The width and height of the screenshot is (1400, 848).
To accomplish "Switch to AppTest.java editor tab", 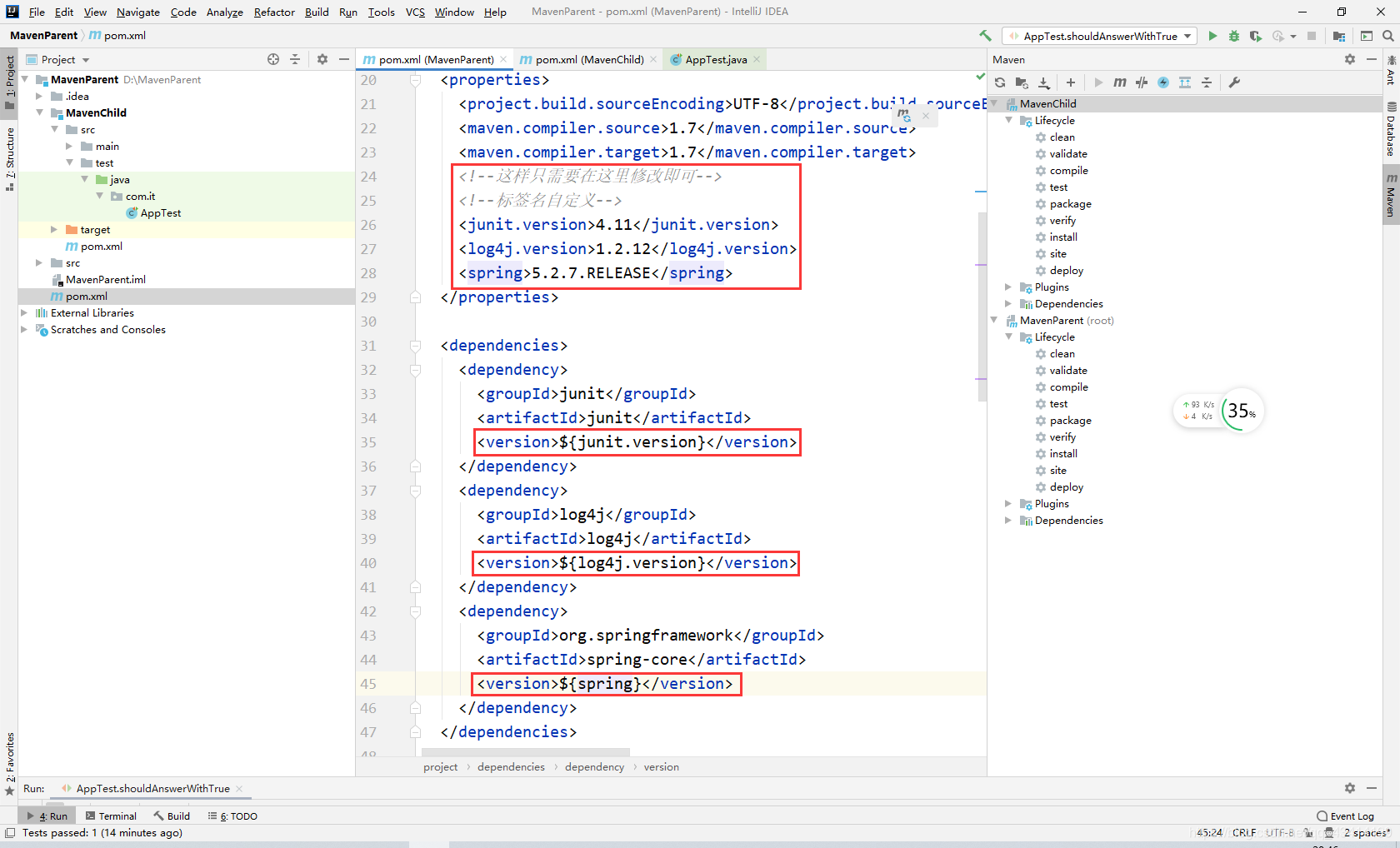I will coord(715,59).
